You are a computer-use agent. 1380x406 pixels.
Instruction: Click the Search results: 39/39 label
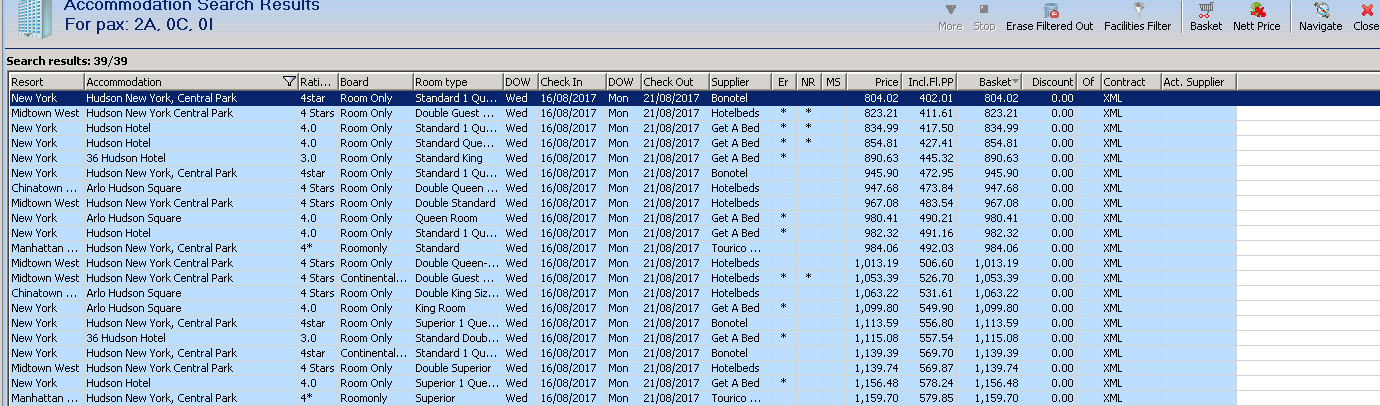[67, 61]
